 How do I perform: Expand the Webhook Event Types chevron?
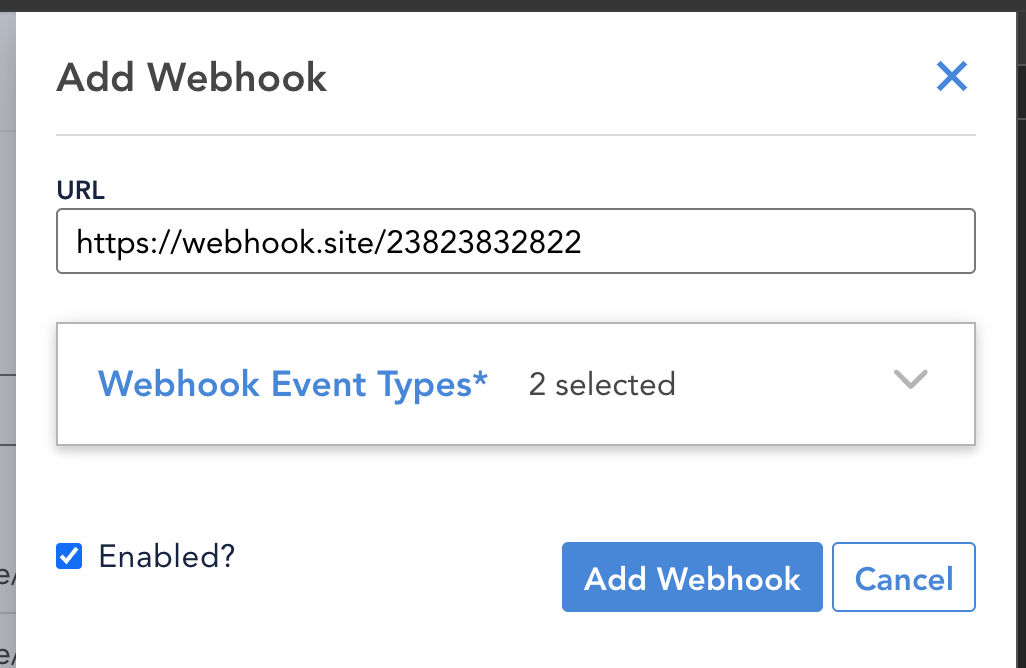pos(910,379)
